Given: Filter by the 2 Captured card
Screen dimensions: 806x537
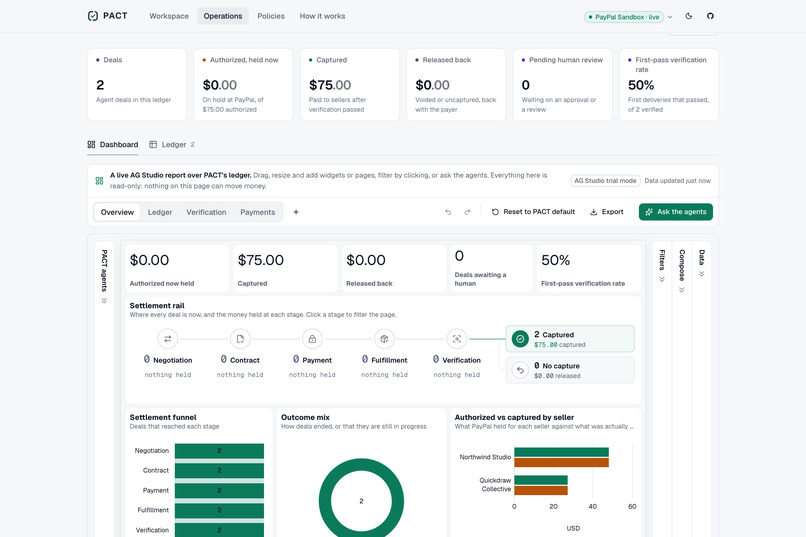Looking at the screenshot, I should point(570,339).
